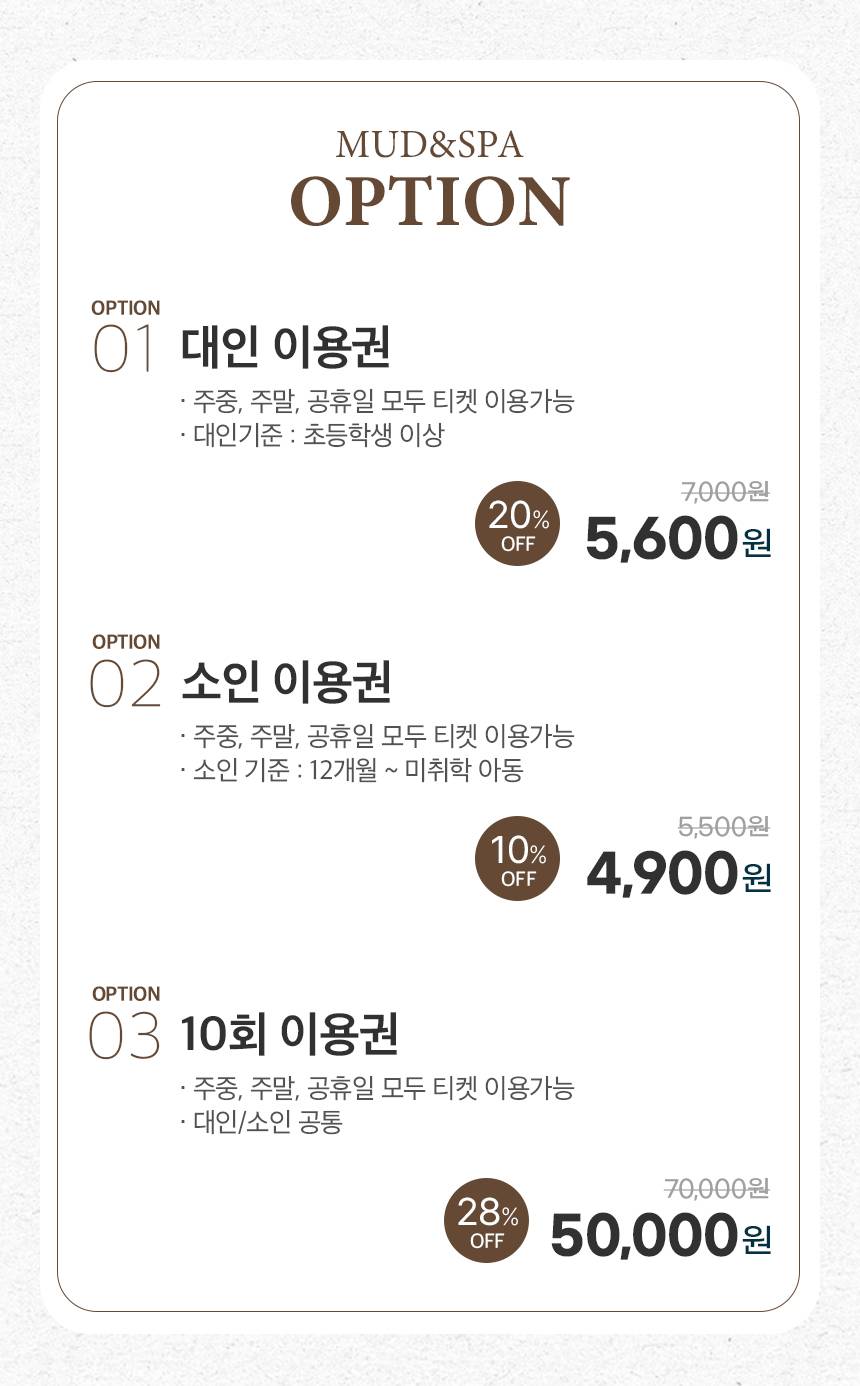Screen dimensions: 860x1386
Task: Click the 4,900원 discounted price
Action: 678,874
